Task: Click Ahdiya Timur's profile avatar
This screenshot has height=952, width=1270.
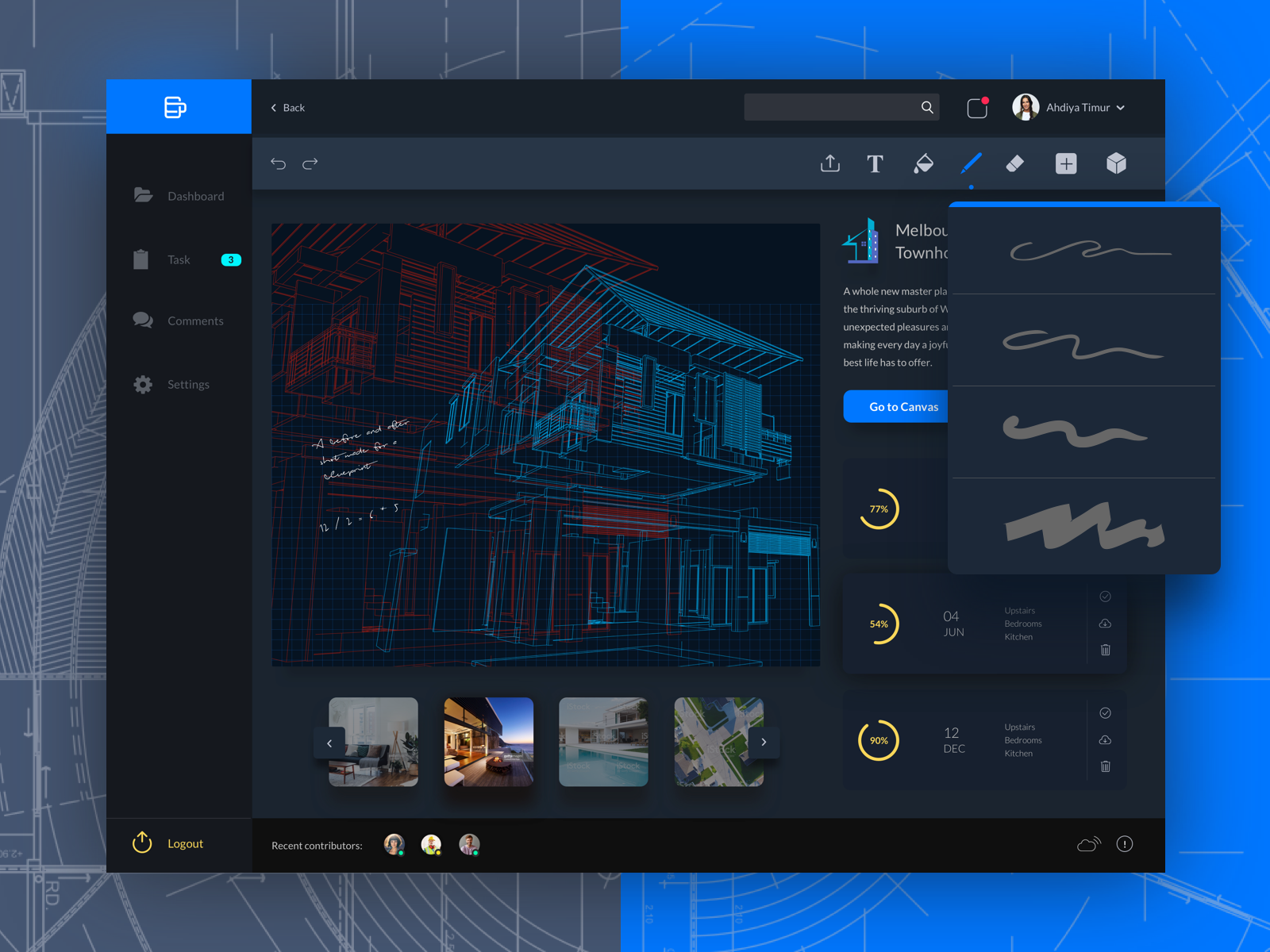Action: point(1026,107)
